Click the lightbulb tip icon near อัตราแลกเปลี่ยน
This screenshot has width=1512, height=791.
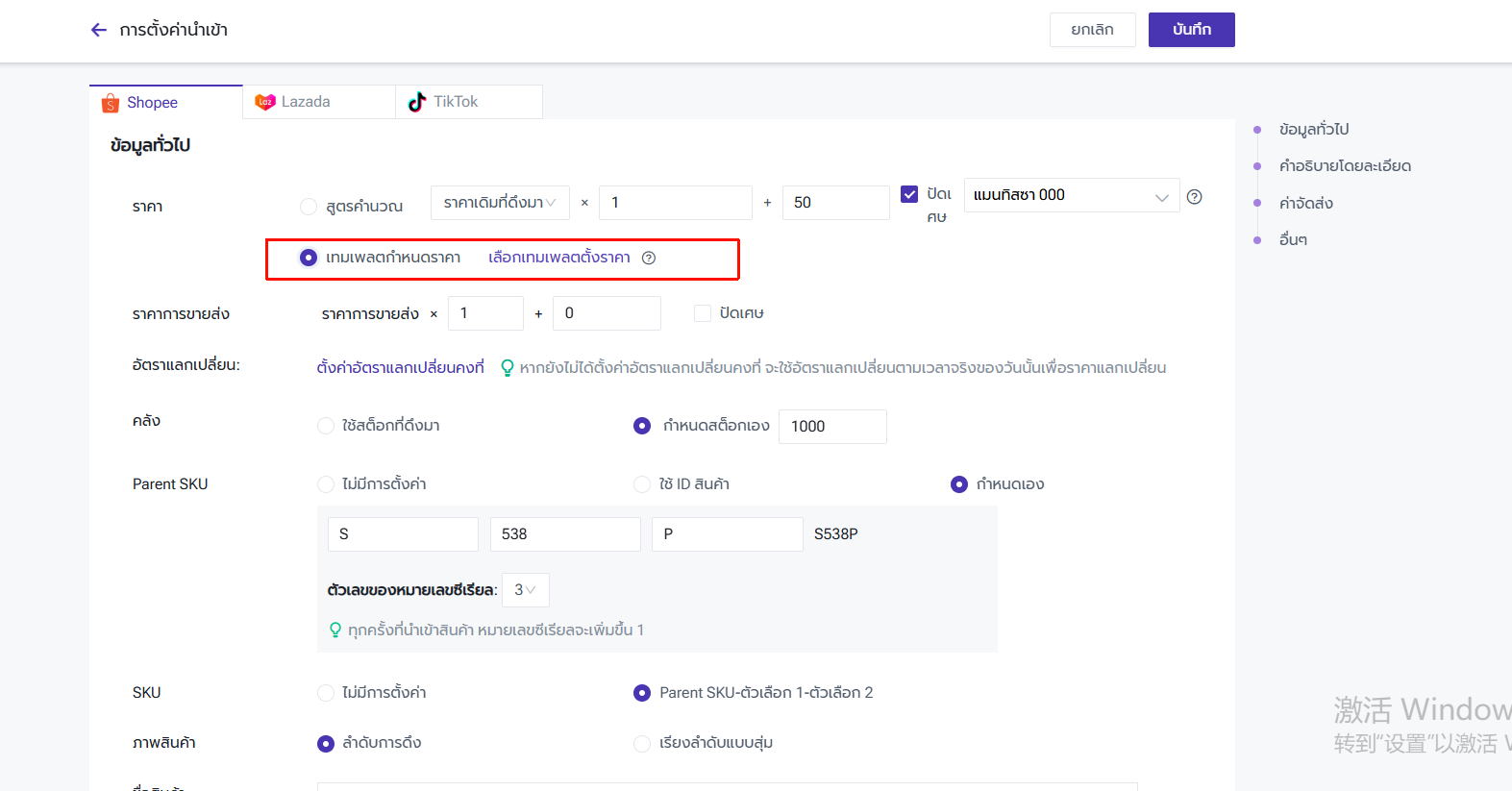coord(507,367)
